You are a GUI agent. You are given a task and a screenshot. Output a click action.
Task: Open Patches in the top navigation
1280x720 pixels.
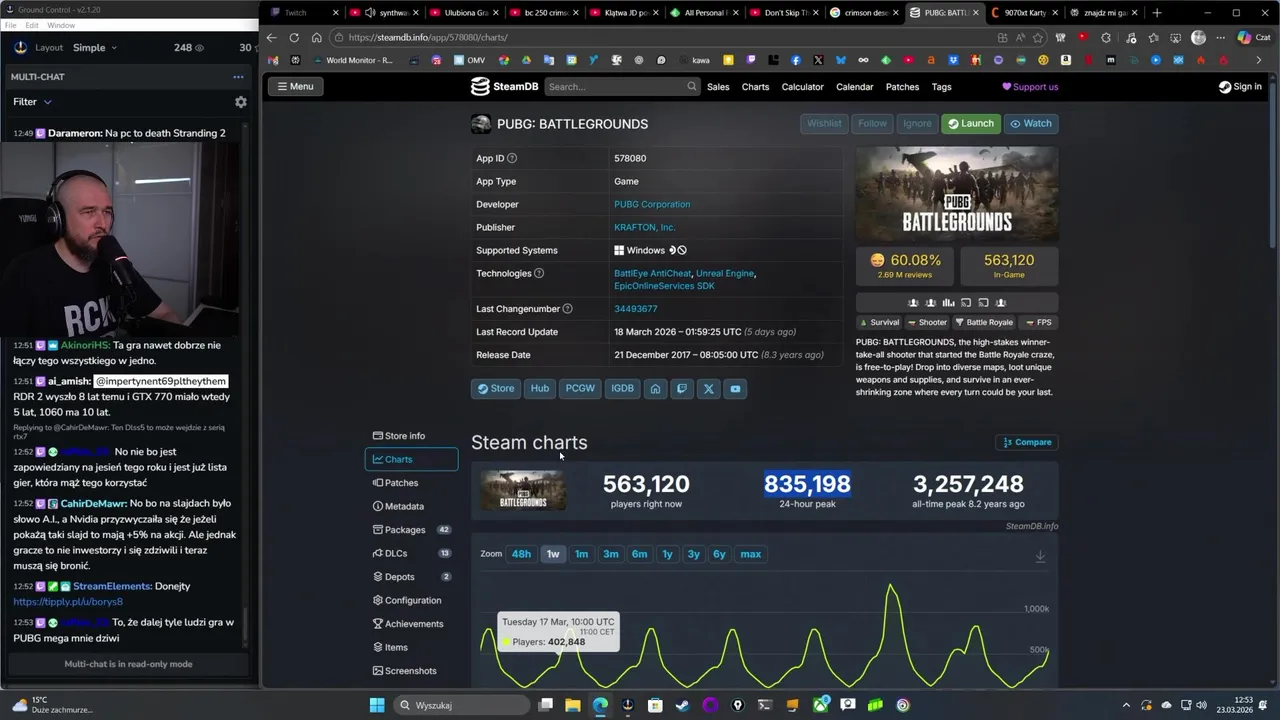902,87
